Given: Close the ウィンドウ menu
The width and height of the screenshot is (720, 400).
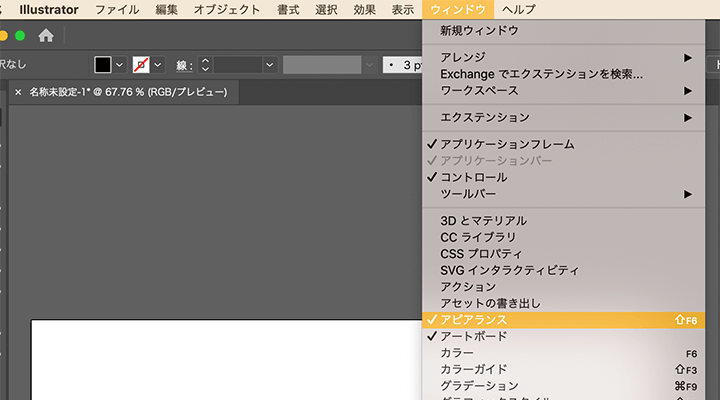Looking at the screenshot, I should point(458,9).
